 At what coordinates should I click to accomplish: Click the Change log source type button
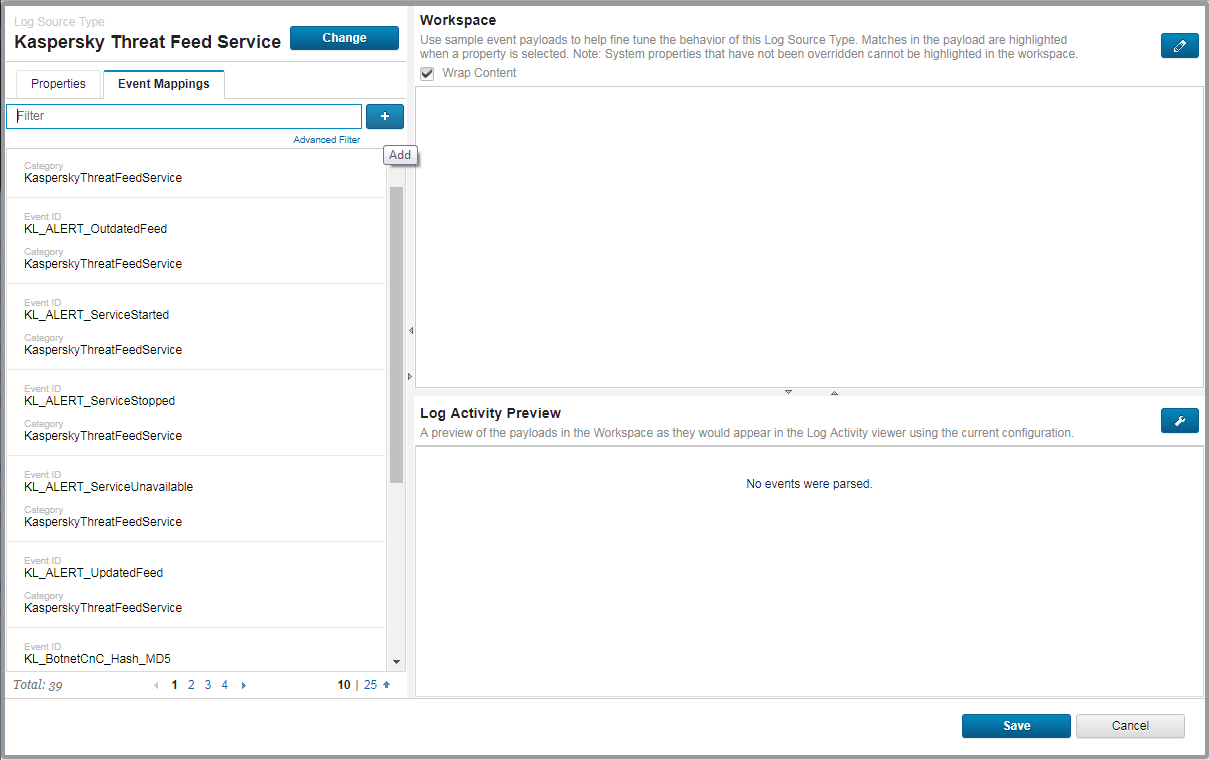coord(344,38)
